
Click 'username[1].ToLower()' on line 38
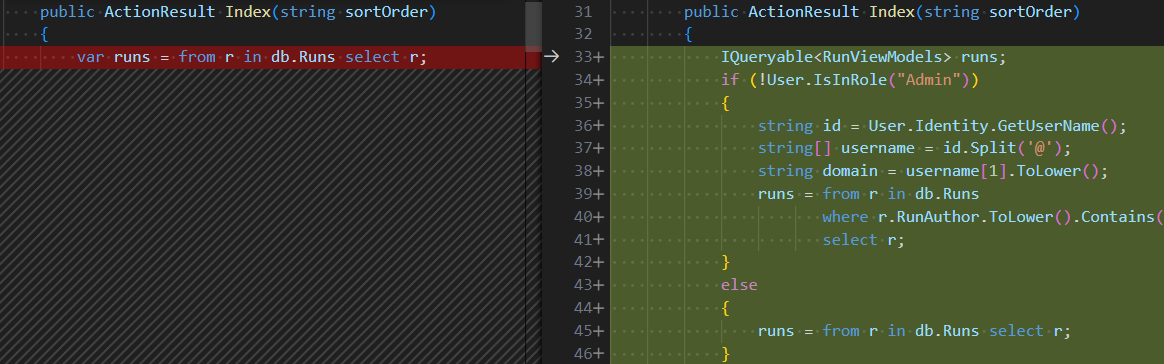click(x=1001, y=172)
